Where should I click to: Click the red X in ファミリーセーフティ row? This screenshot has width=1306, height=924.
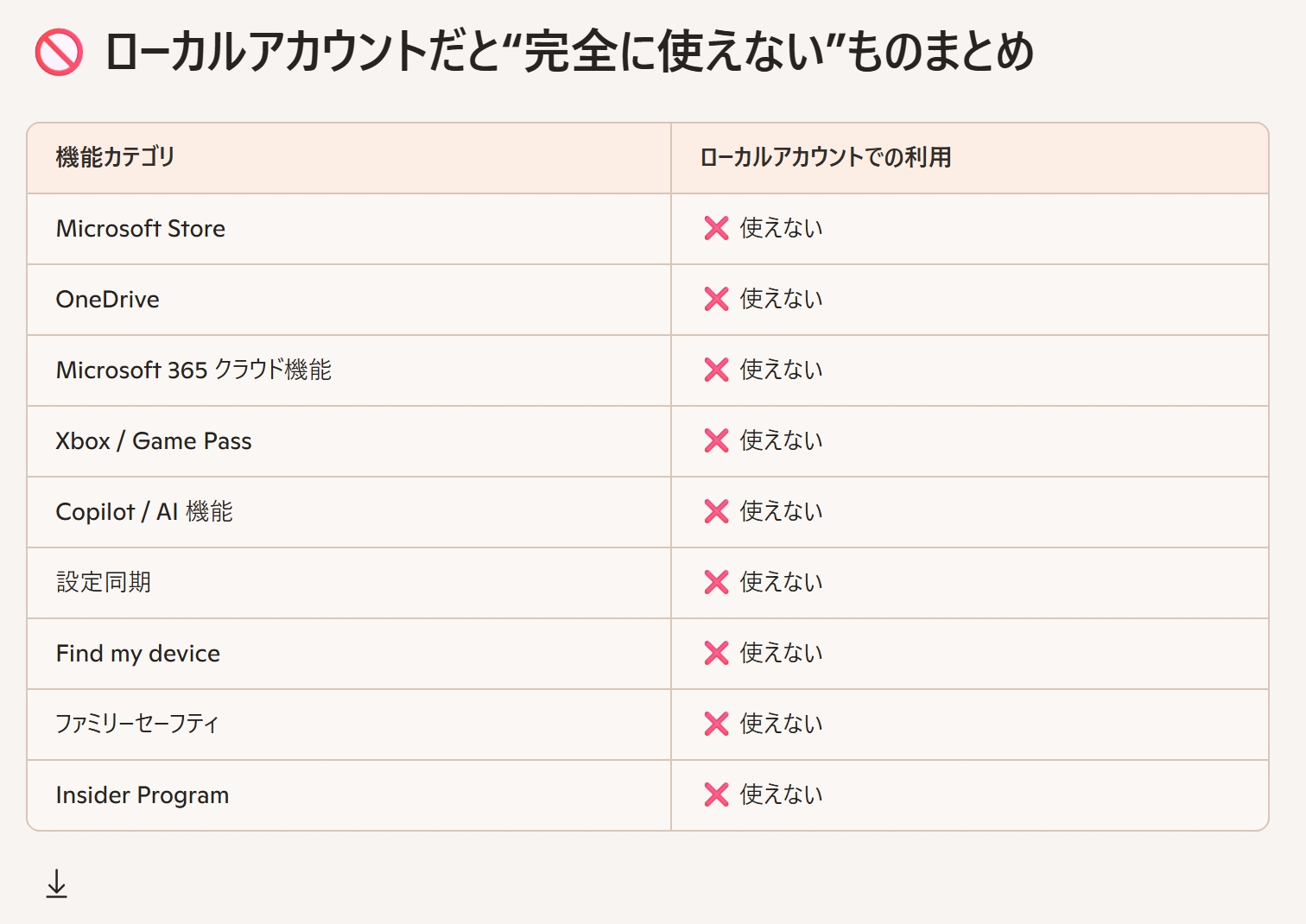click(717, 724)
